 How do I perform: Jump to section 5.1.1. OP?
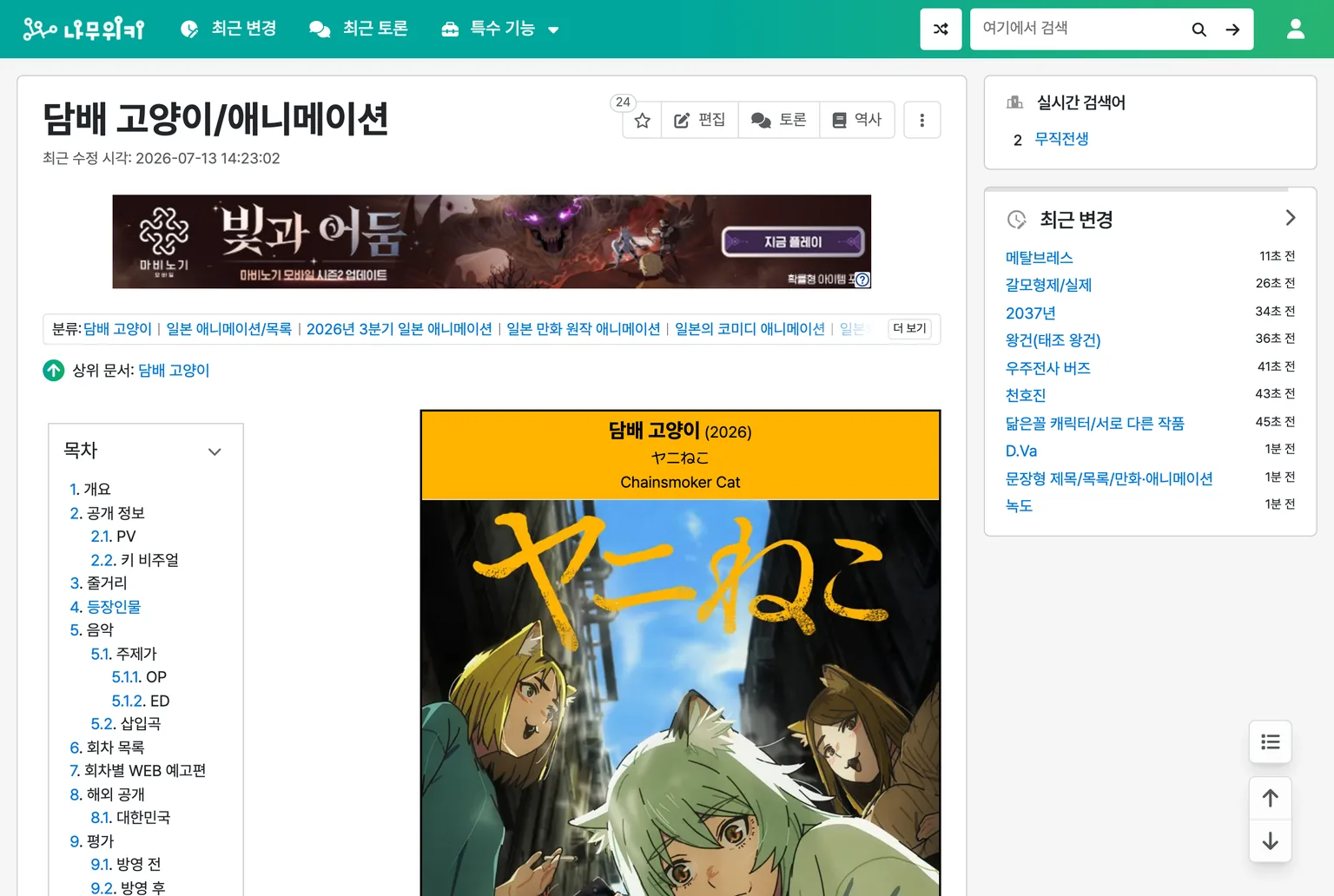coord(139,677)
